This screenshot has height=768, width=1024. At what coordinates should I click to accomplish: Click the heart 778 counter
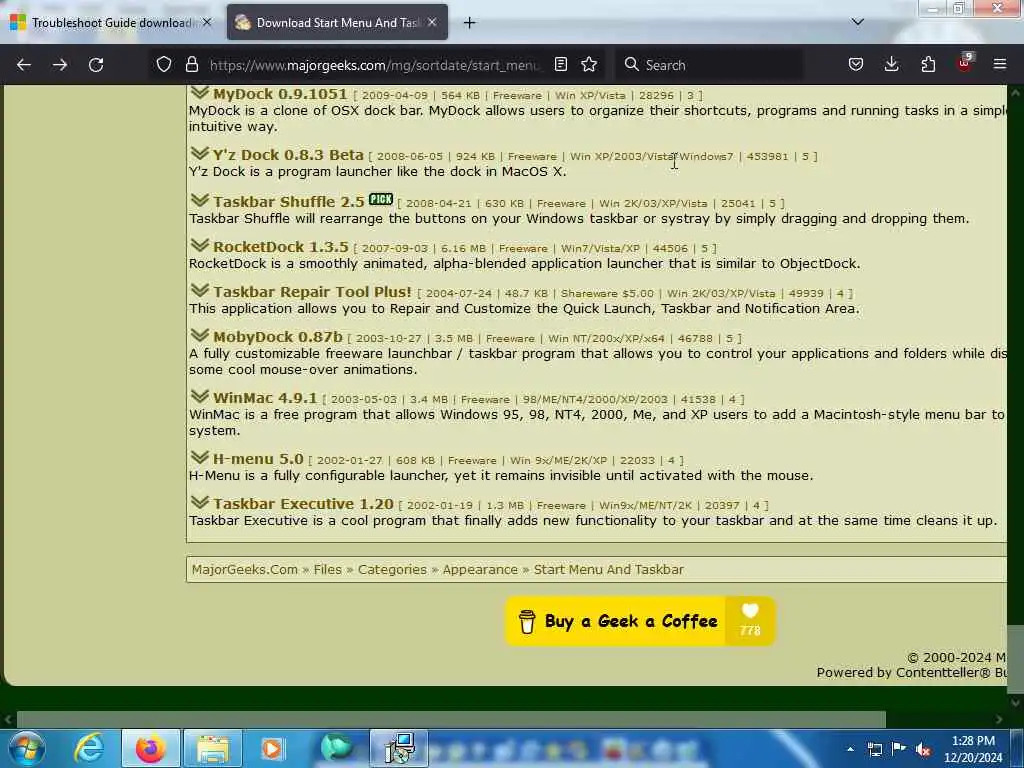[750, 621]
